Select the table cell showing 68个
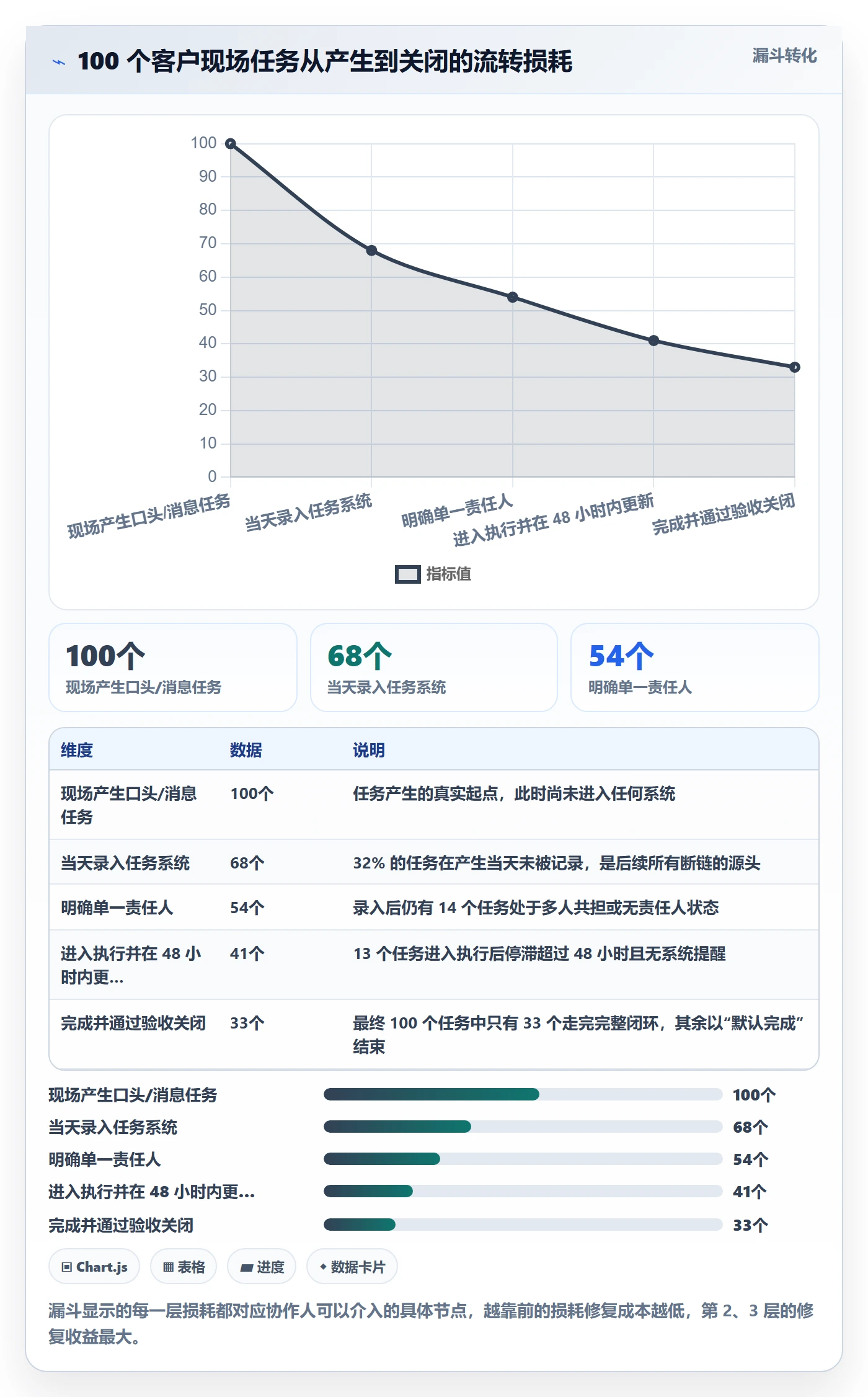868x1397 pixels. pyautogui.click(x=247, y=863)
